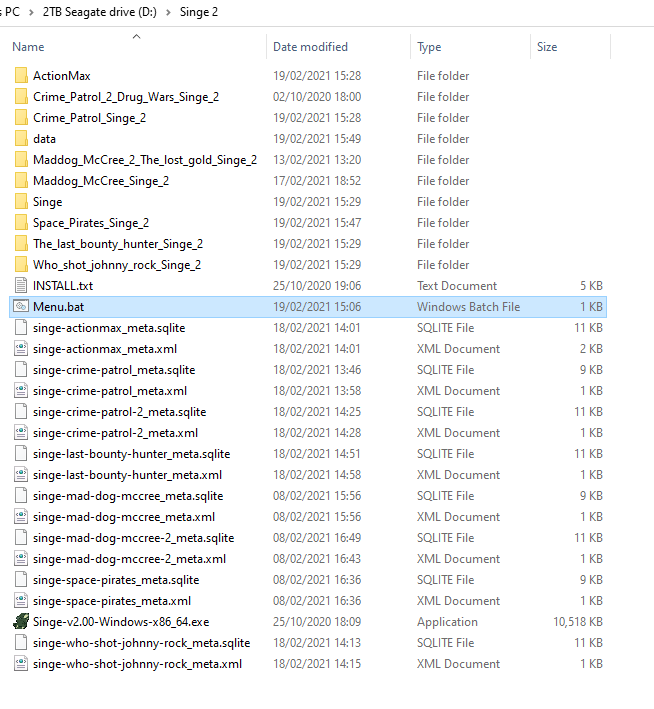The height and width of the screenshot is (709, 654).
Task: Select Singe-v2.00-Windows-x86_64.exe file name
Action: click(x=121, y=622)
